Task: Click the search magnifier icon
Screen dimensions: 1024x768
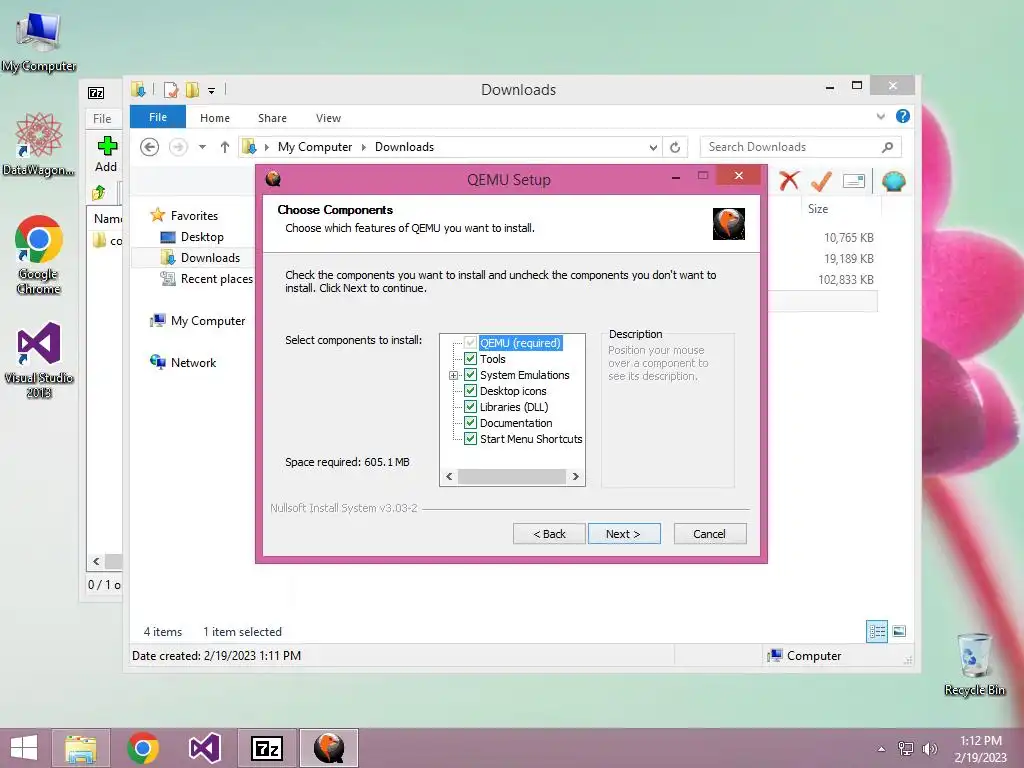Action: [888, 147]
